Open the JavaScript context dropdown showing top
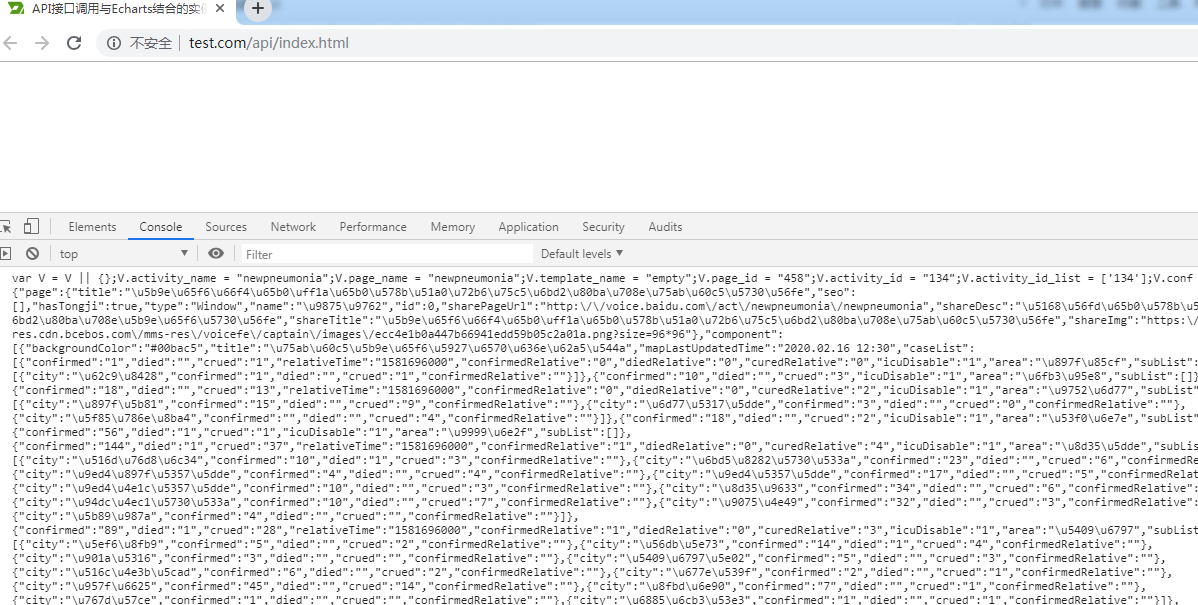 point(123,254)
